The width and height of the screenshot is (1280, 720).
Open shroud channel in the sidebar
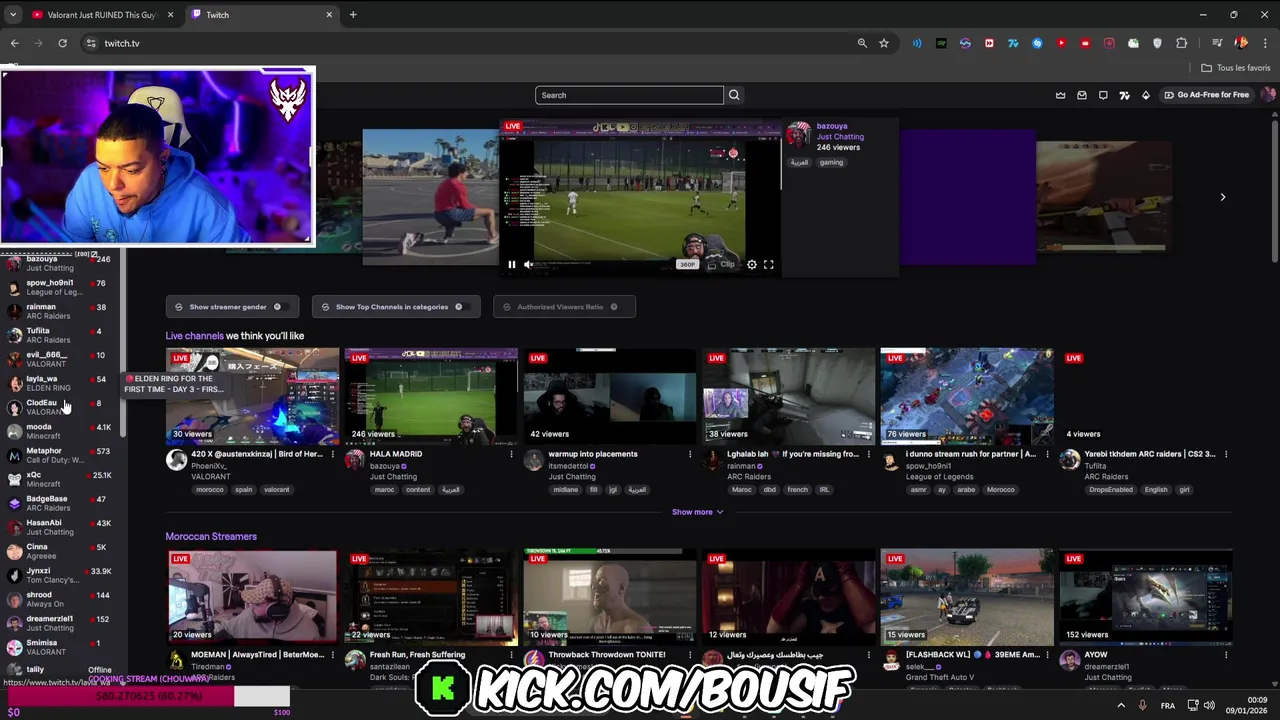60,599
